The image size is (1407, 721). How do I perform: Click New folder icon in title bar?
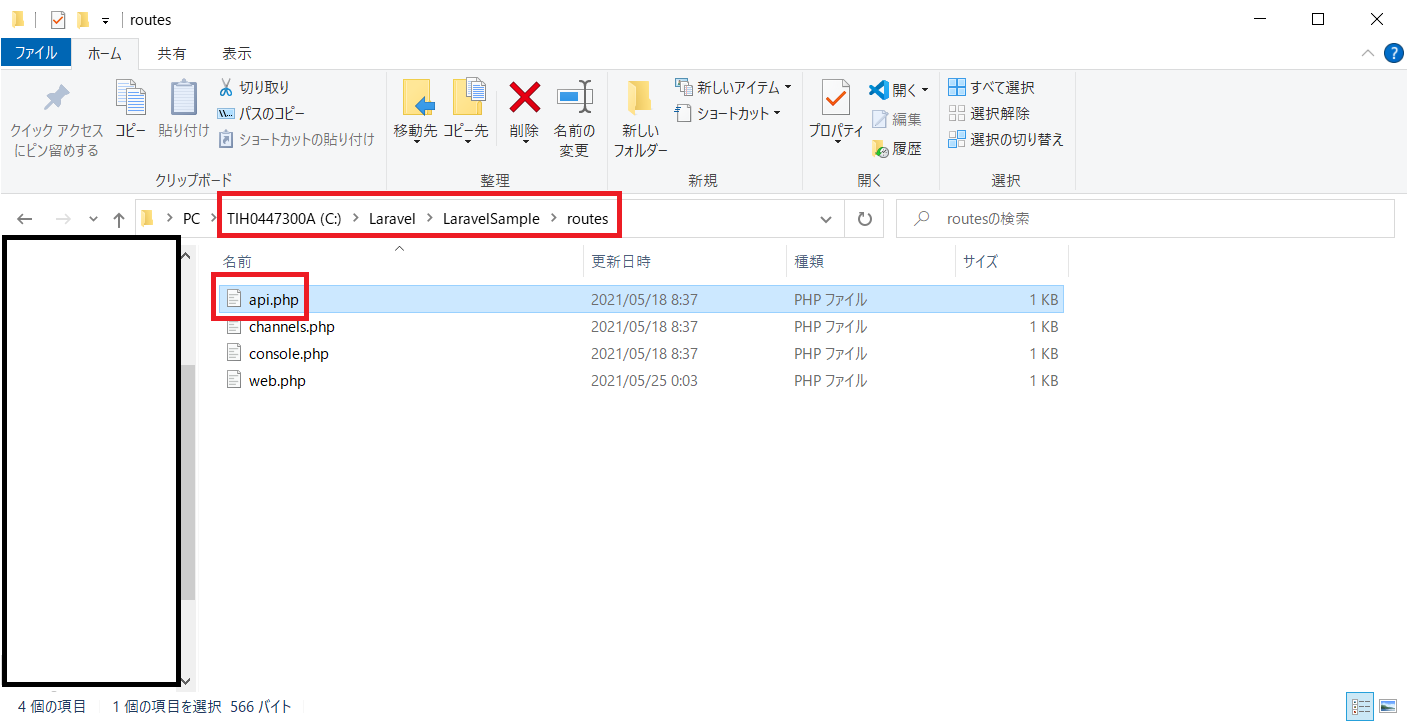83,19
